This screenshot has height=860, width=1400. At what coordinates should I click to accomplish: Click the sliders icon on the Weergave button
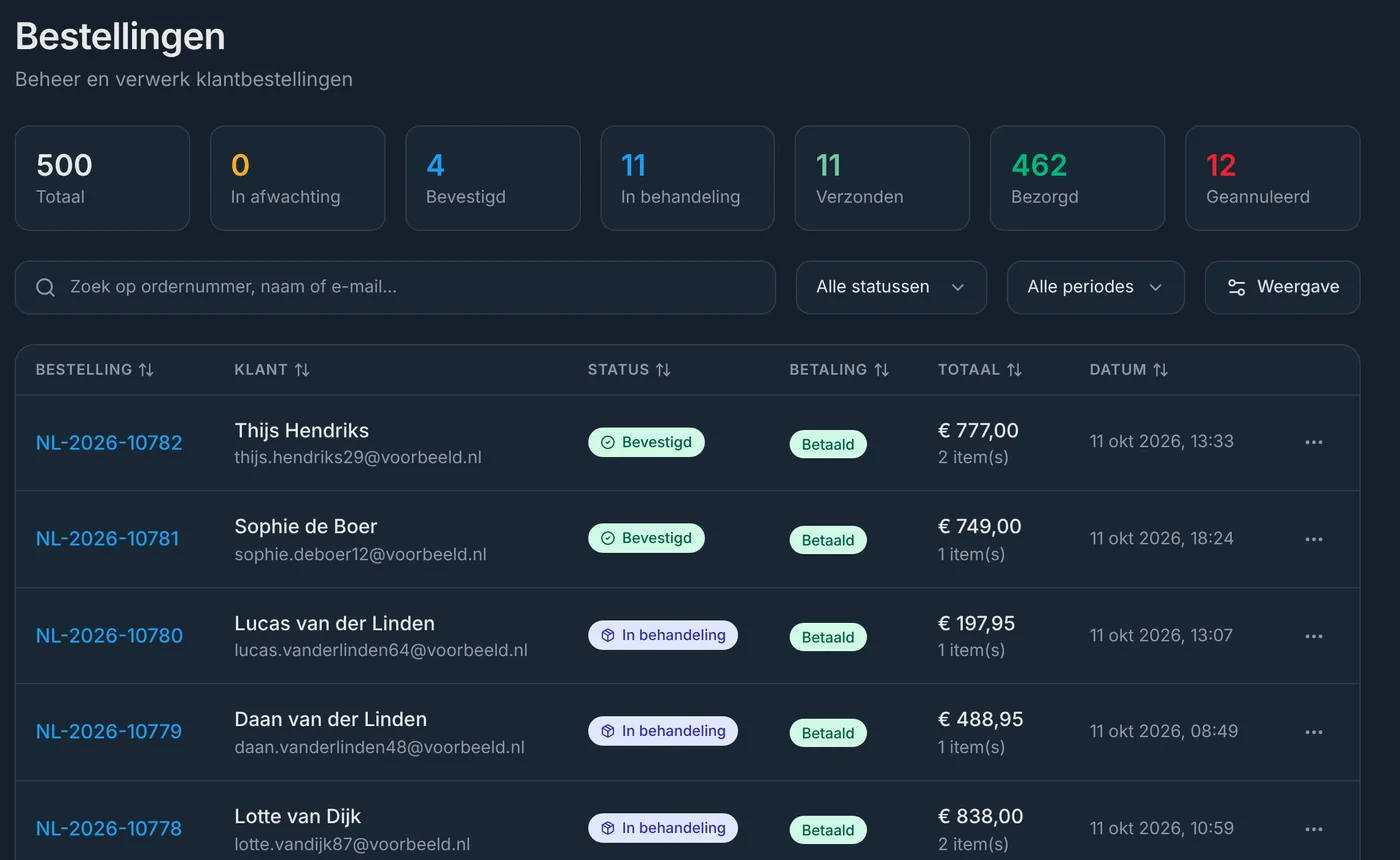[x=1237, y=288]
